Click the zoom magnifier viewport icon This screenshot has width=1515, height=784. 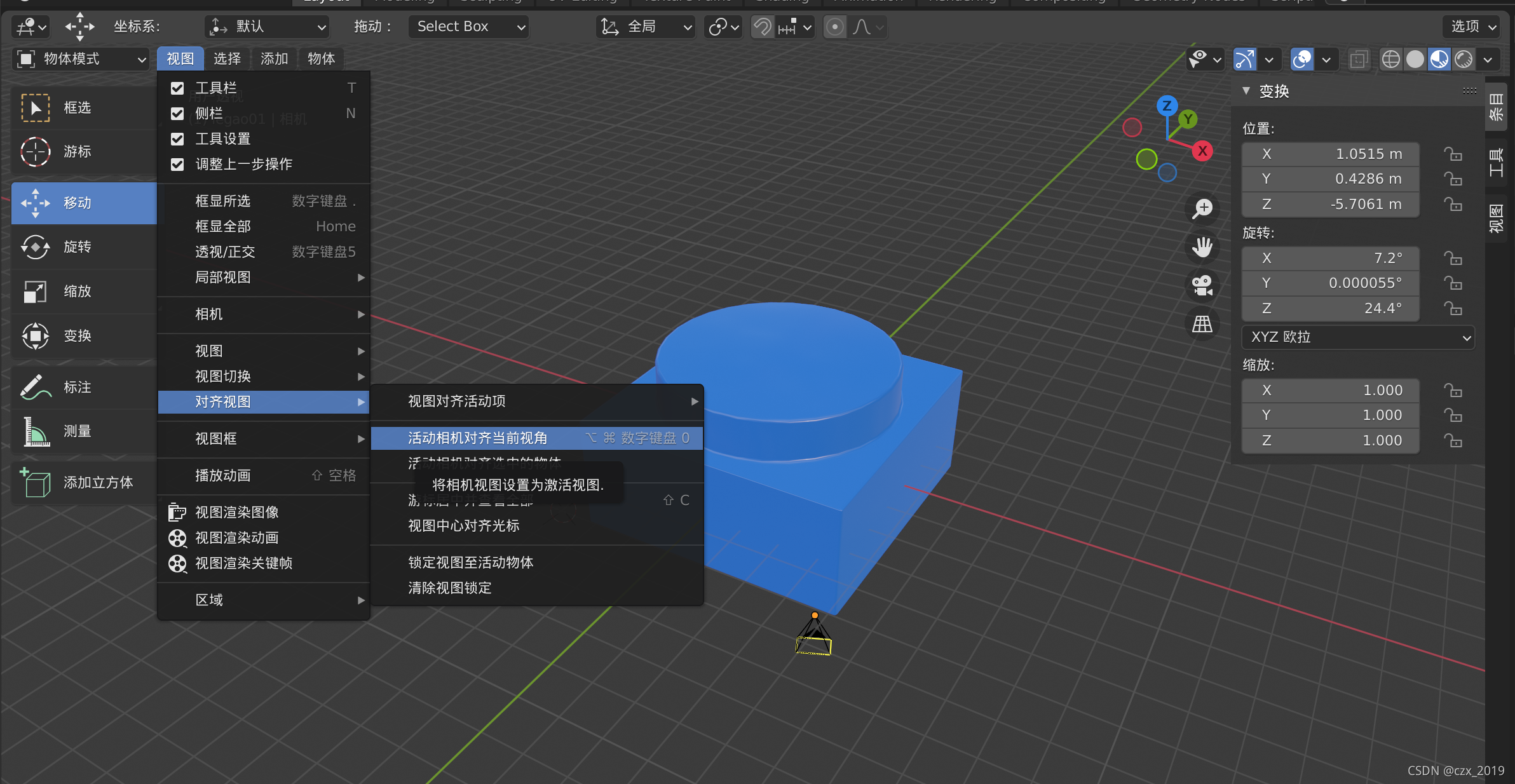click(x=1202, y=208)
